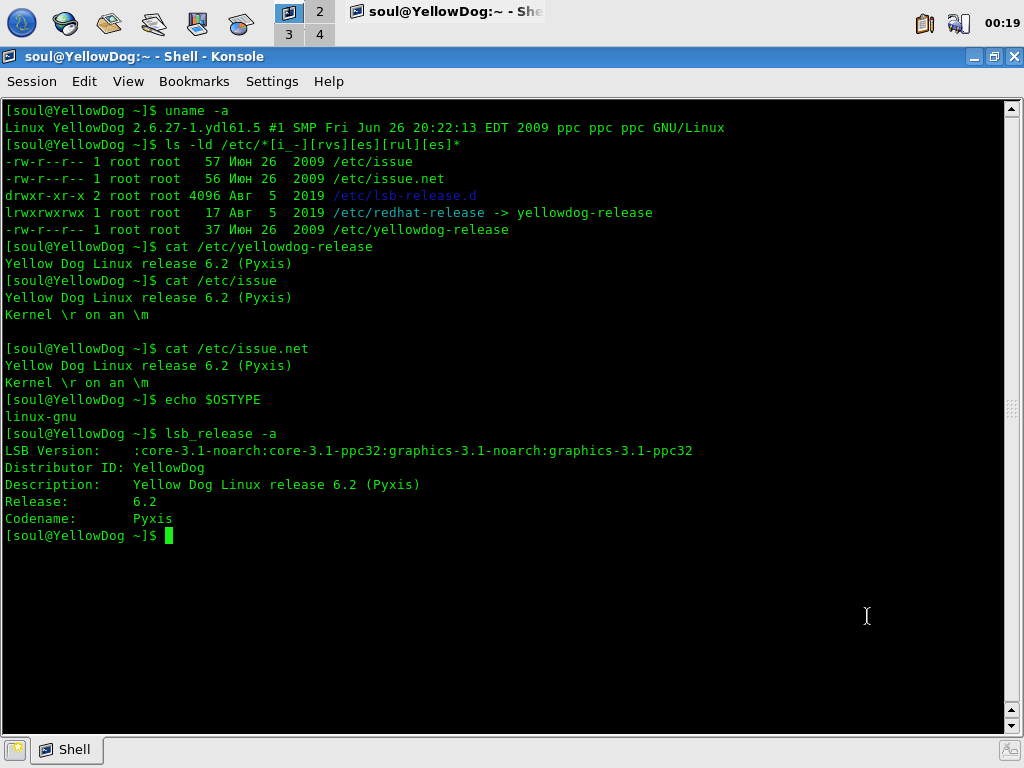Switch to virtual desktop 2

320,12
